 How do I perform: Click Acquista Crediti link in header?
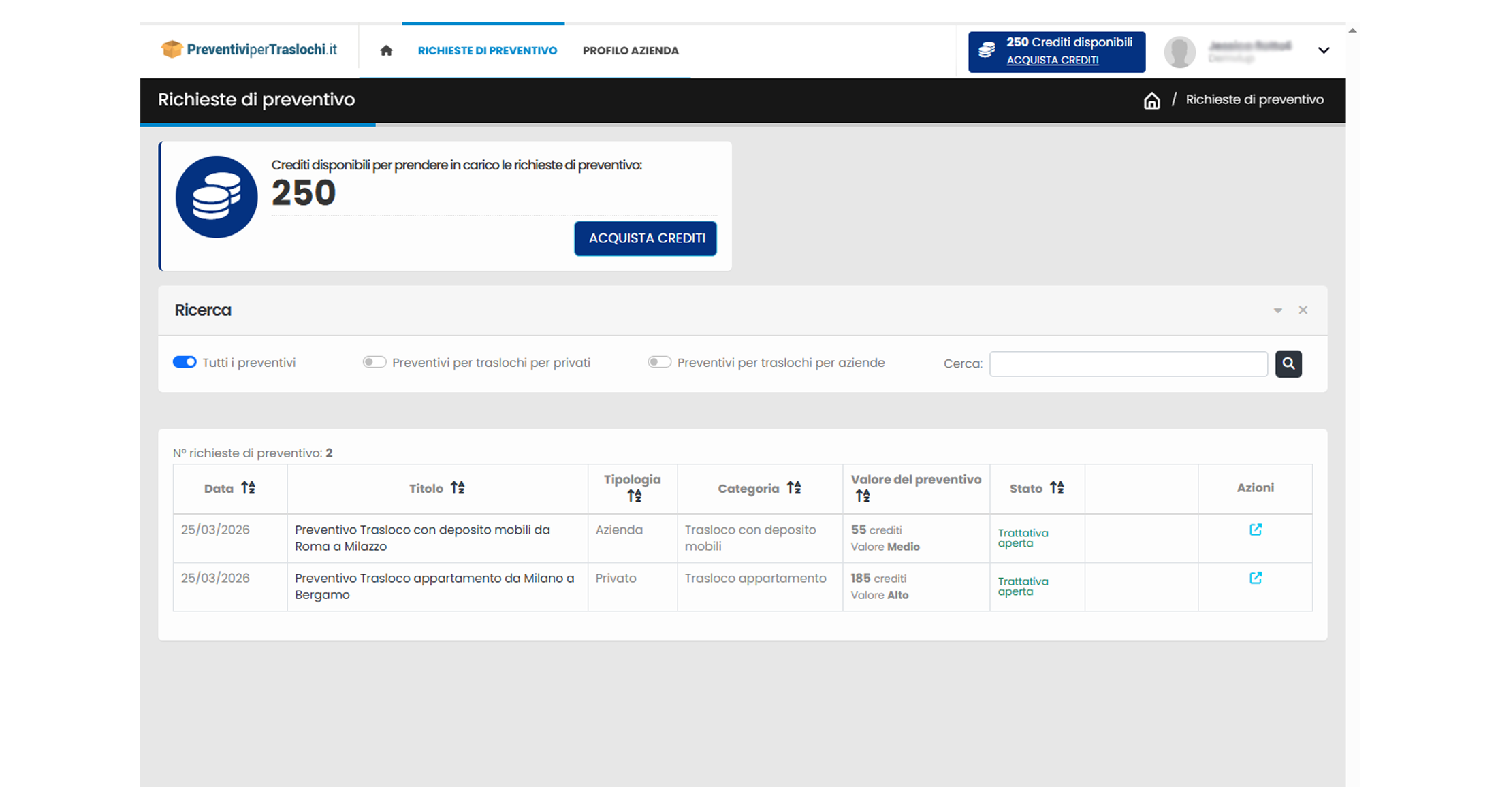1052,60
